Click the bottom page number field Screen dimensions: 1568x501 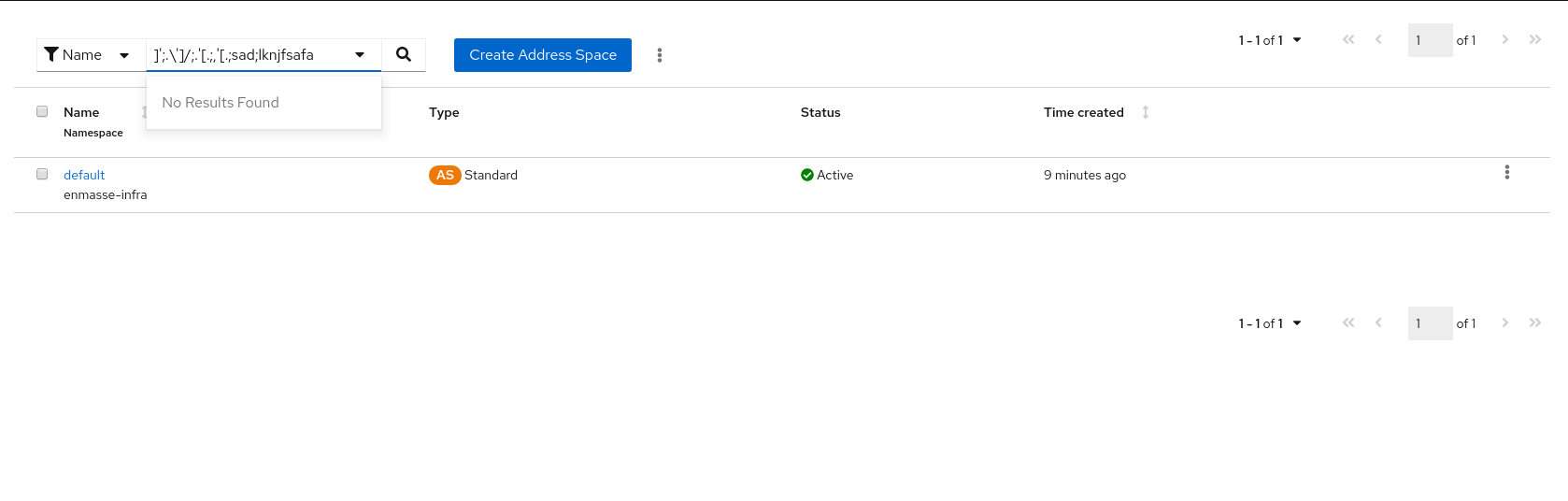1430,323
